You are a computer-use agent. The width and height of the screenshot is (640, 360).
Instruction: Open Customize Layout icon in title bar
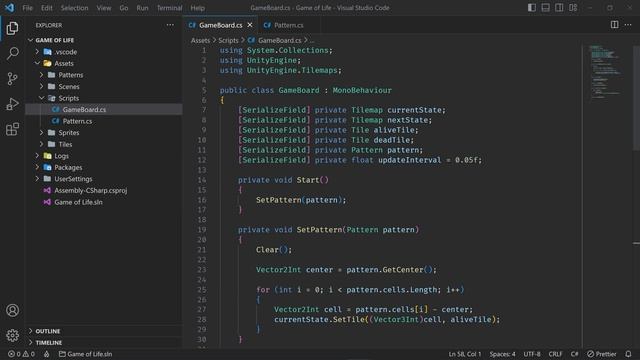click(573, 8)
